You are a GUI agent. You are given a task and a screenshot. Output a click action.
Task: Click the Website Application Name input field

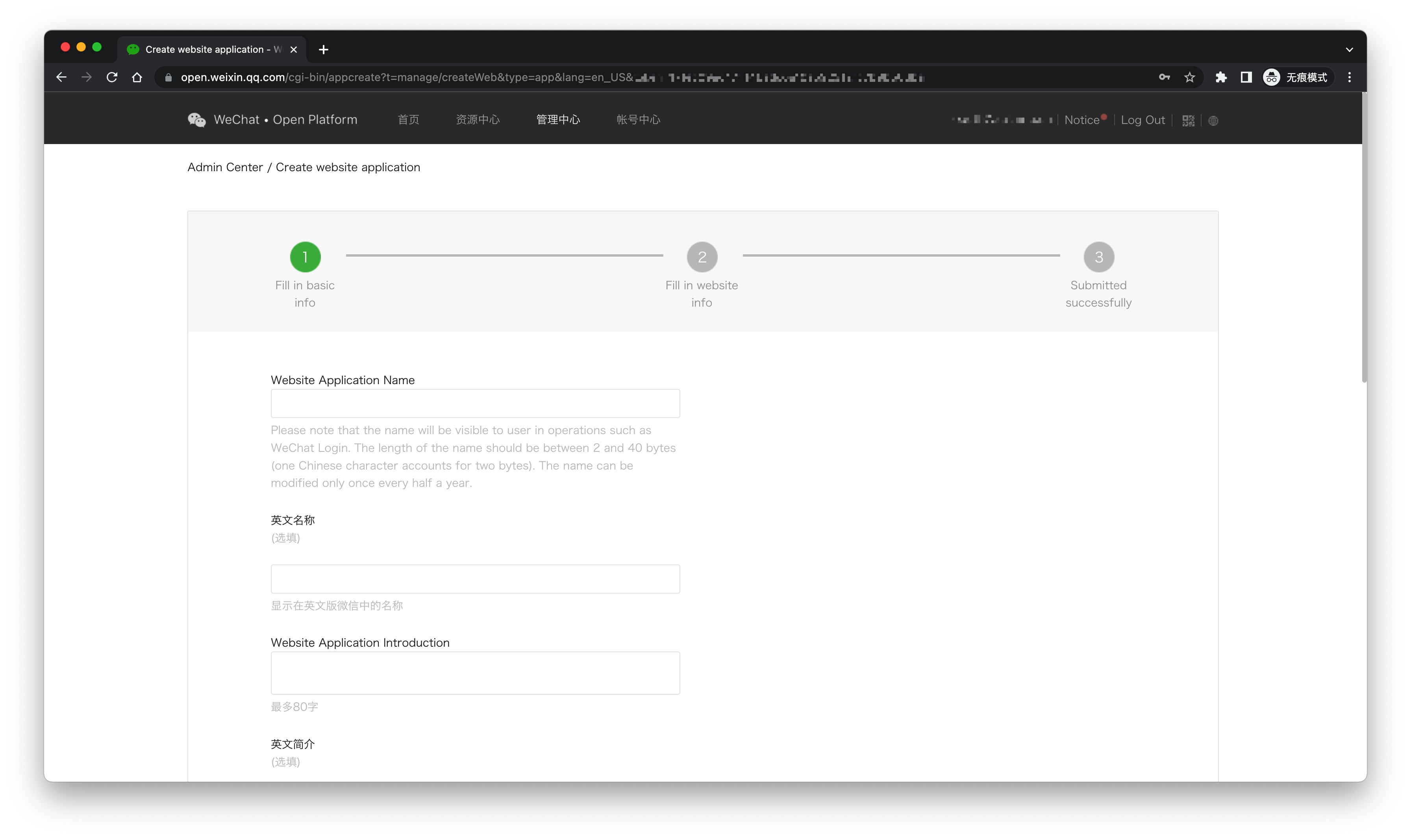tap(475, 403)
